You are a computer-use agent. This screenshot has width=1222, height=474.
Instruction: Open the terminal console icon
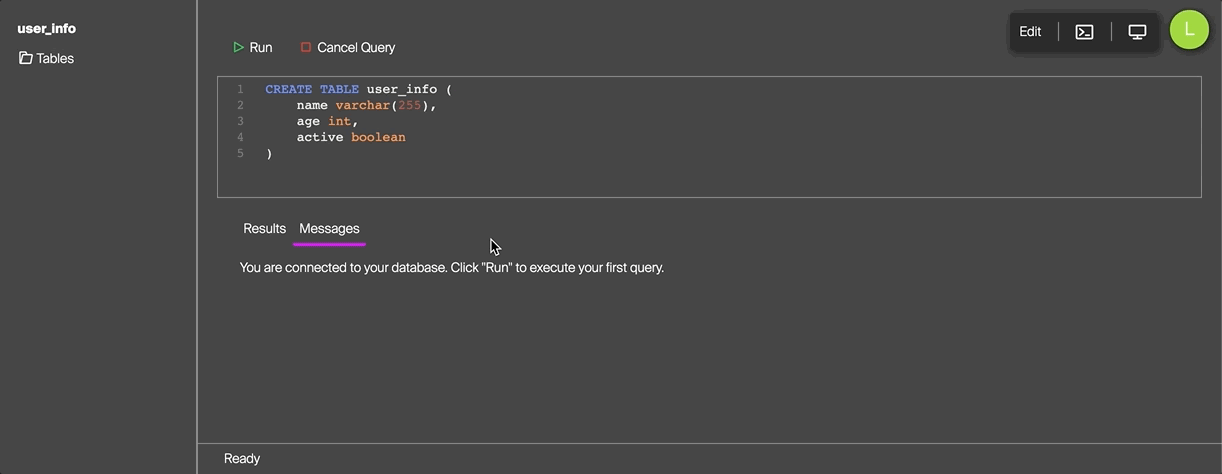pyautogui.click(x=1084, y=32)
